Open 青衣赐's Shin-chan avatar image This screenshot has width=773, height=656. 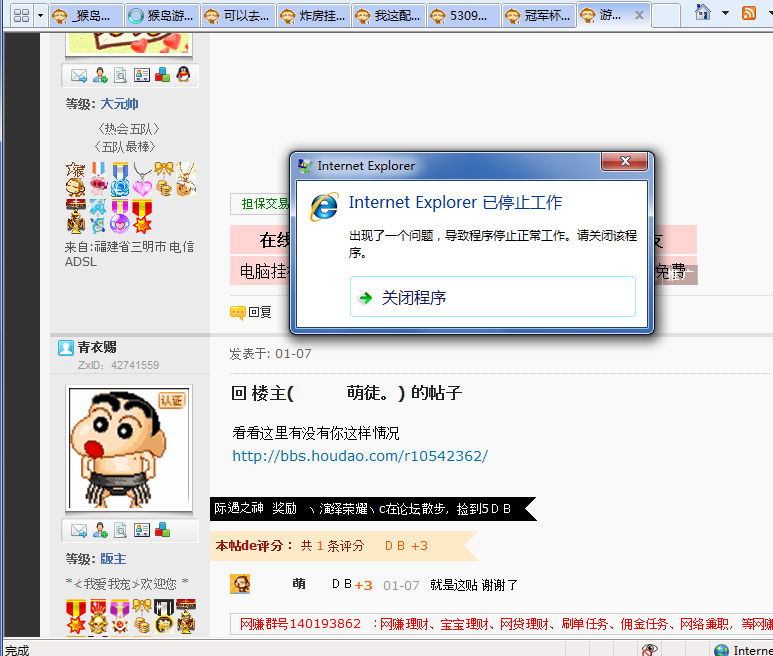click(x=129, y=448)
